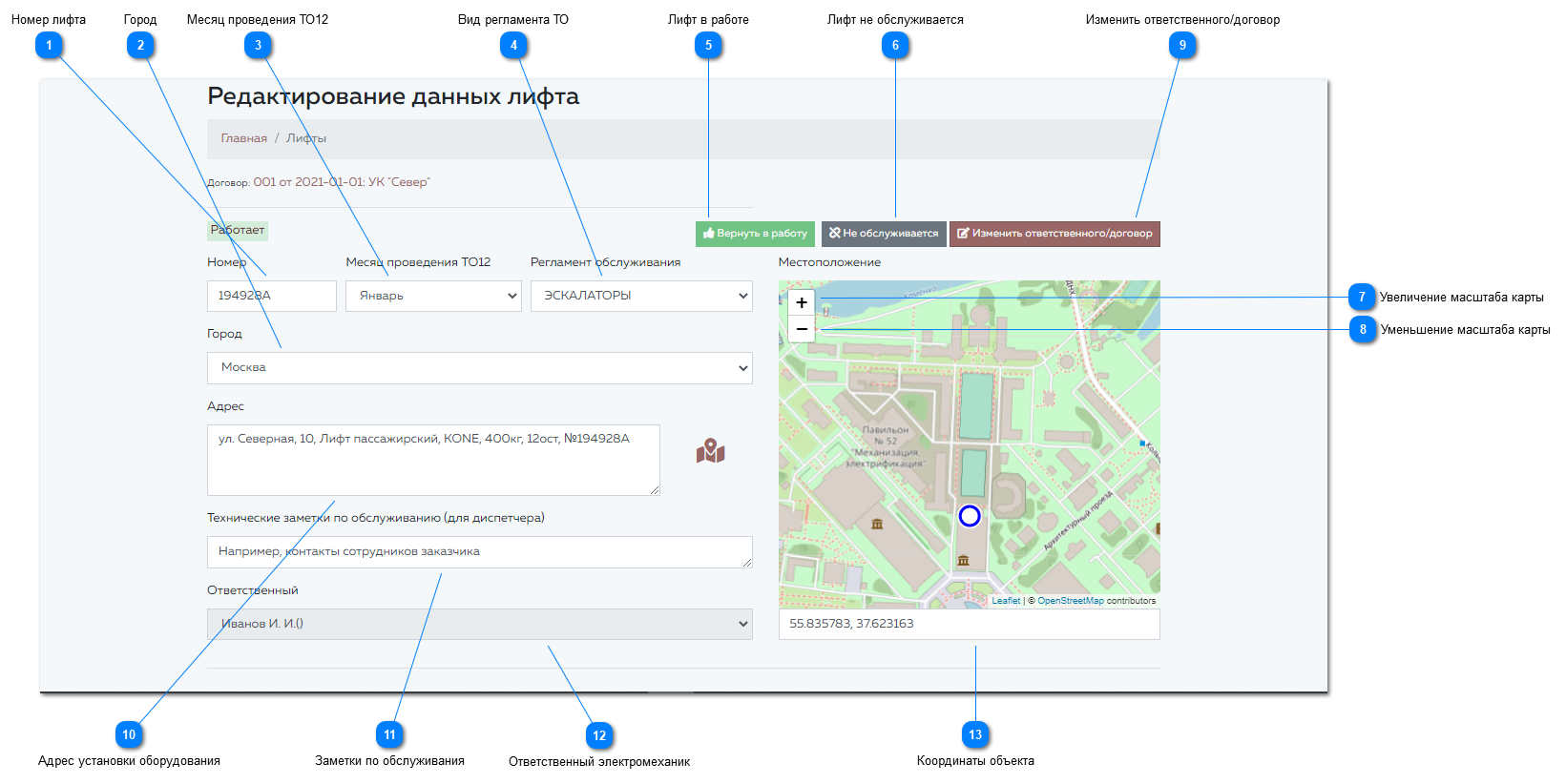Click the 'Местоположение' label above map
The image size is (1566, 784).
[x=829, y=262]
